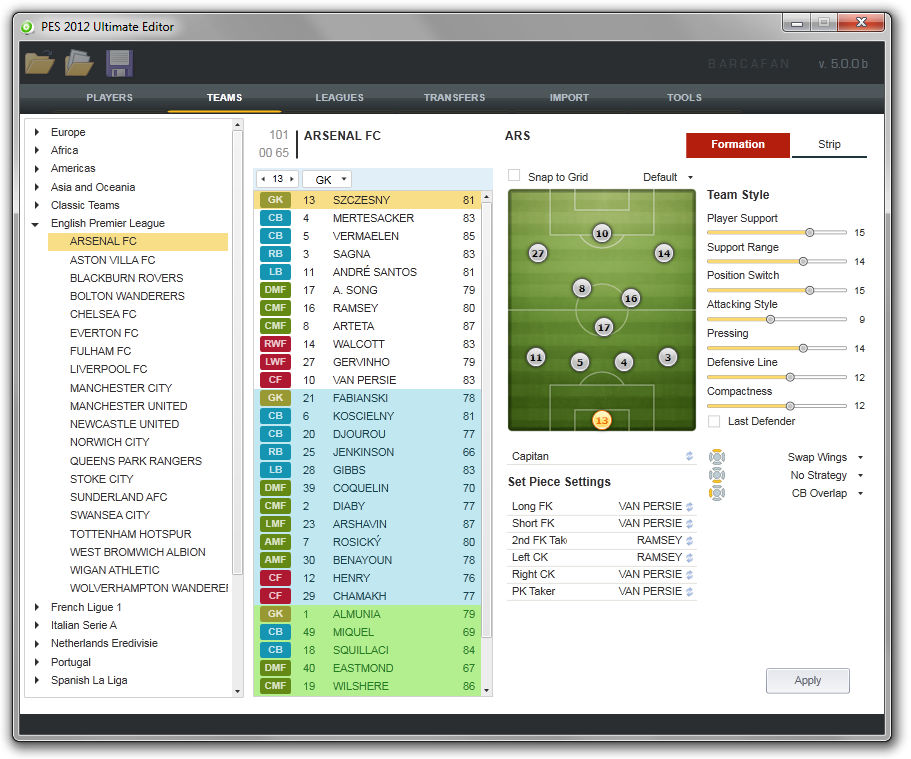This screenshot has height=759, width=911.
Task: Adjust the Pressing slider
Action: pos(802,348)
